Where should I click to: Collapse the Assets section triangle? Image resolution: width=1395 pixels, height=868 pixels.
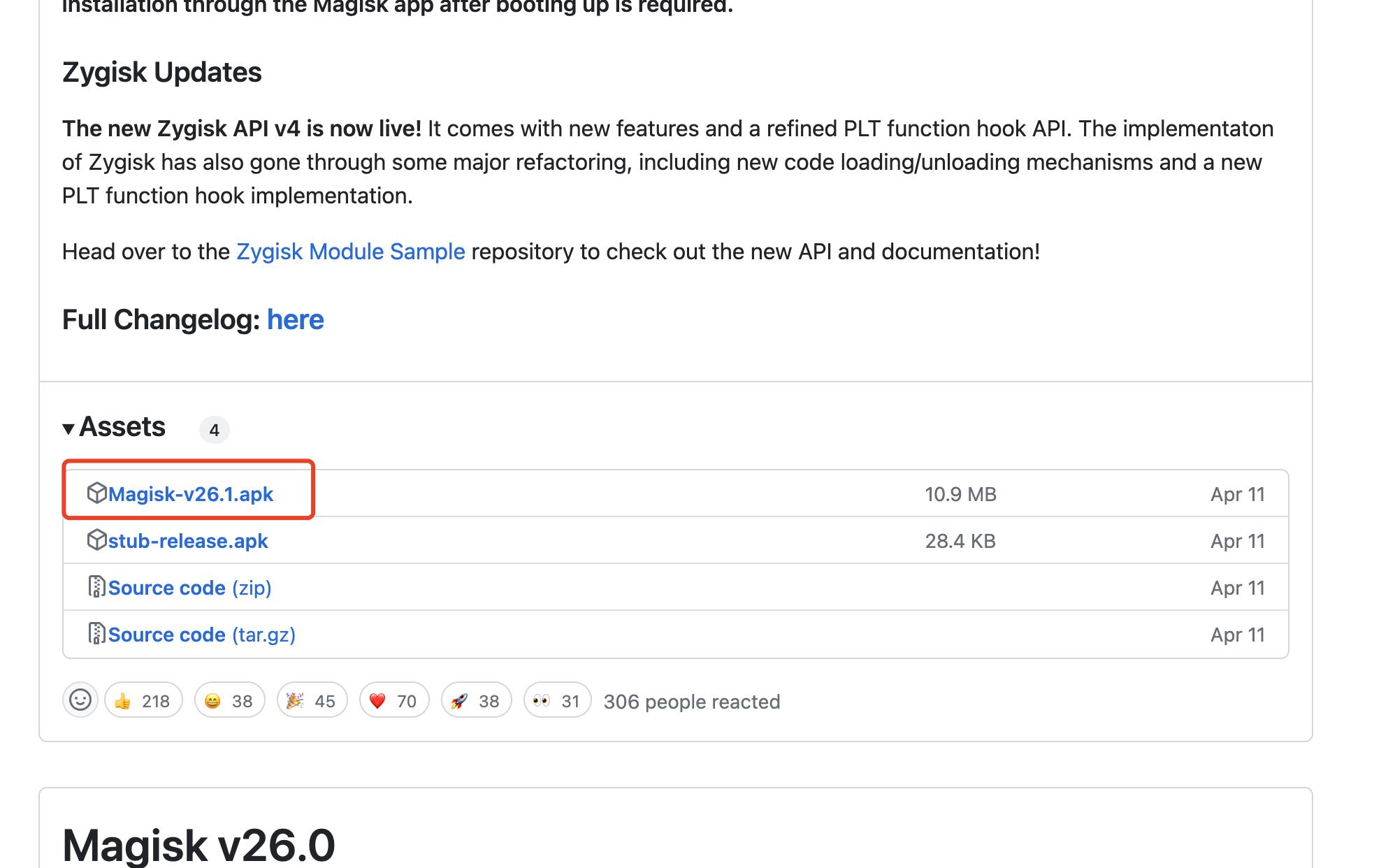click(68, 428)
